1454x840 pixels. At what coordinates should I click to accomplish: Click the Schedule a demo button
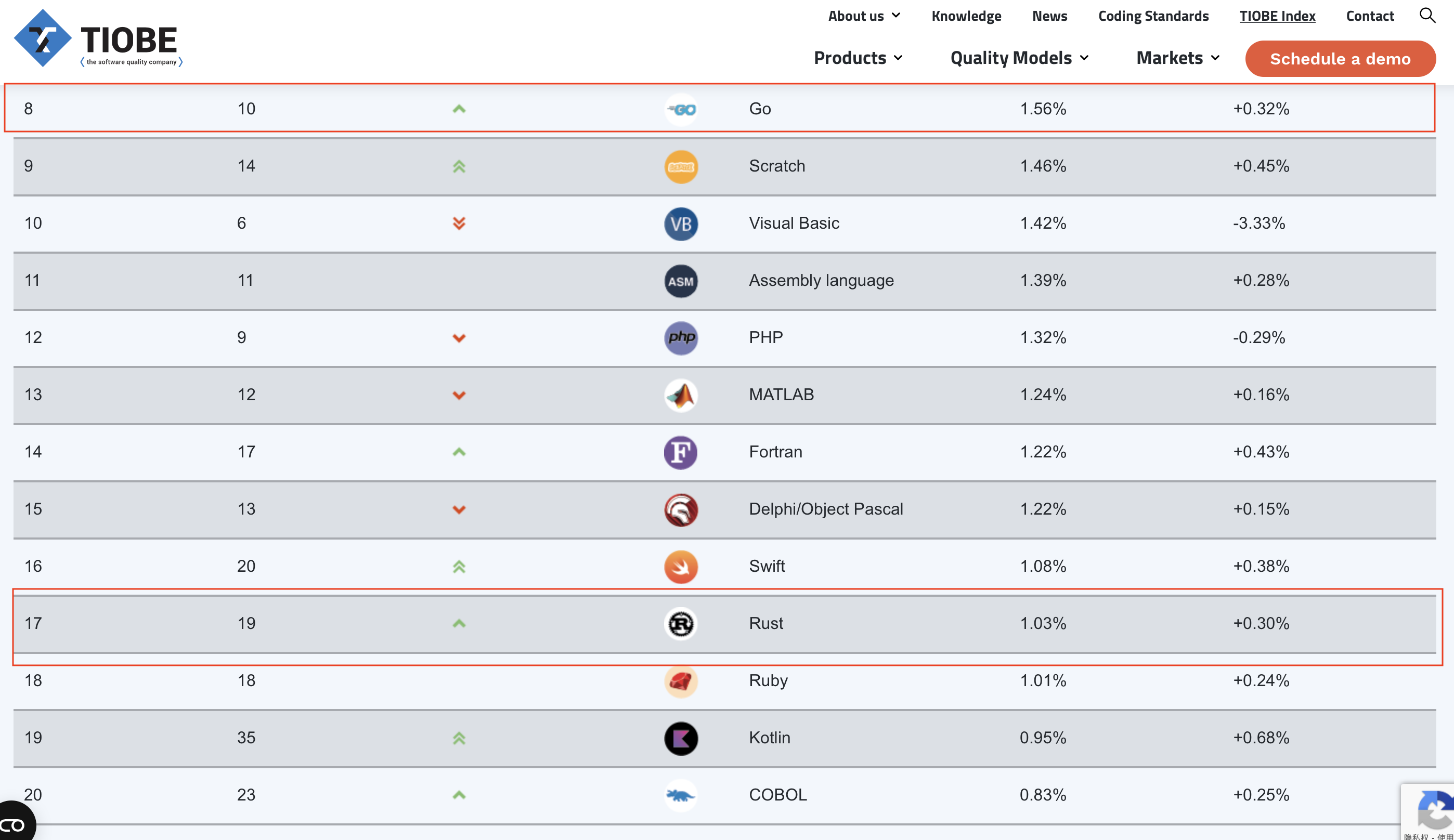1340,58
